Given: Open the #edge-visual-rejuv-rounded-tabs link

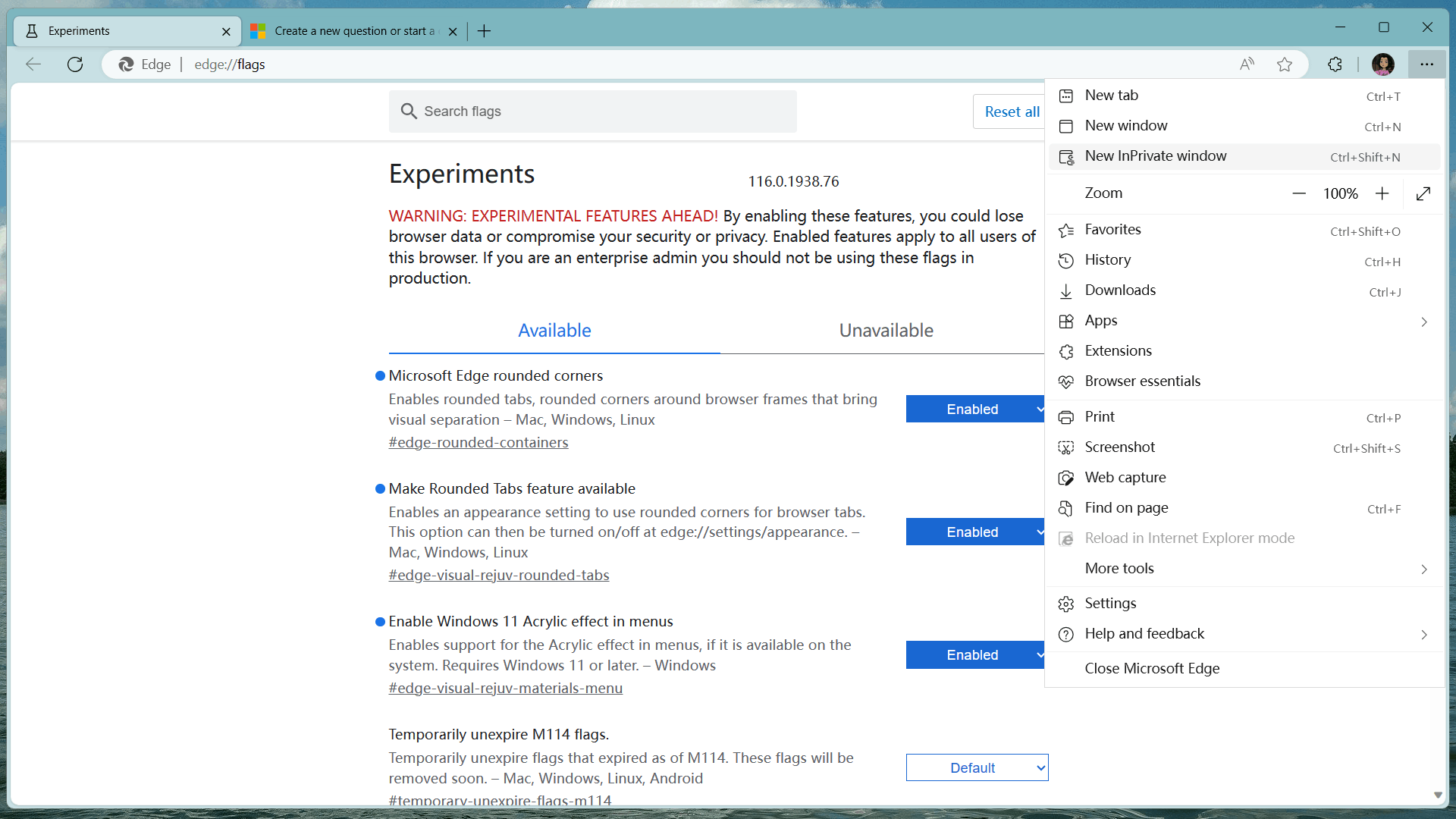Looking at the screenshot, I should click(x=498, y=575).
